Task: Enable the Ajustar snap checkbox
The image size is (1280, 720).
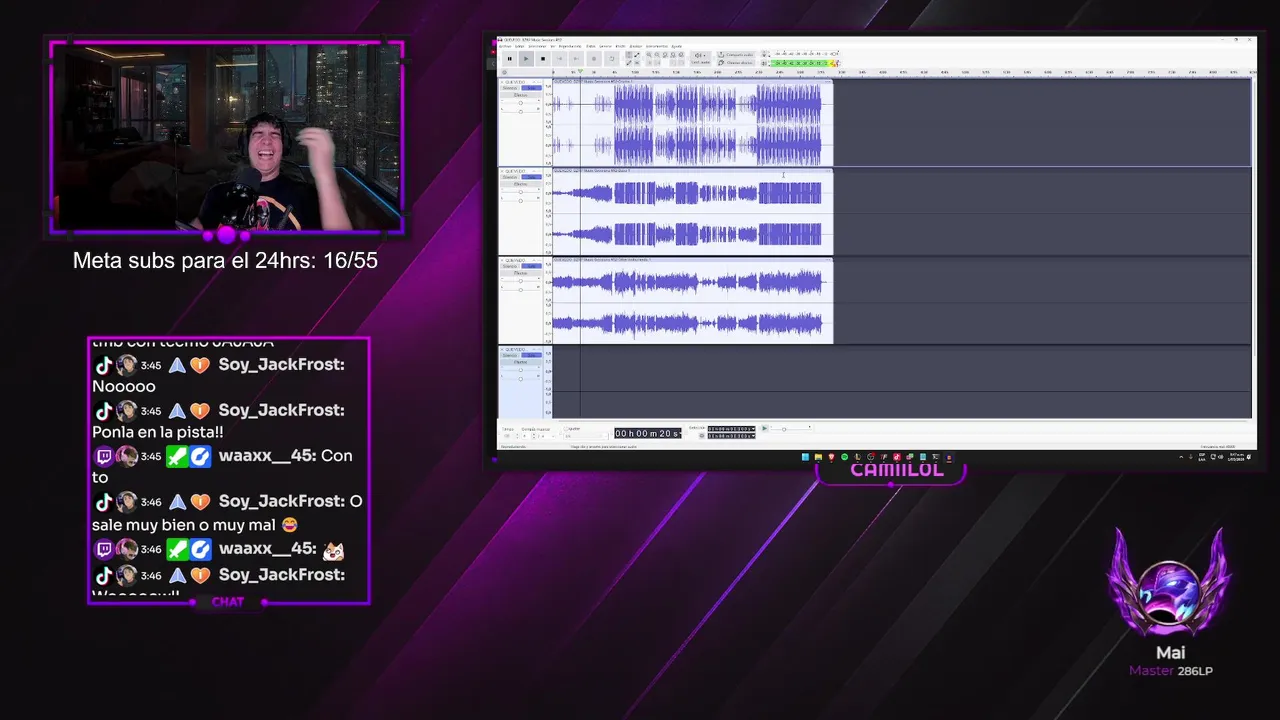Action: pos(566,429)
